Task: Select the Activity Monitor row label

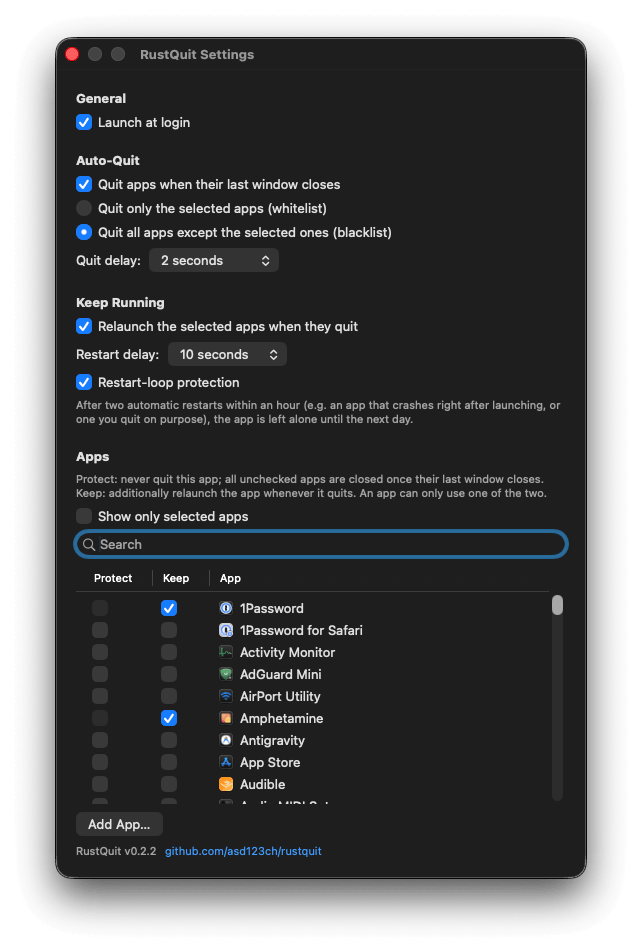Action: pos(287,652)
